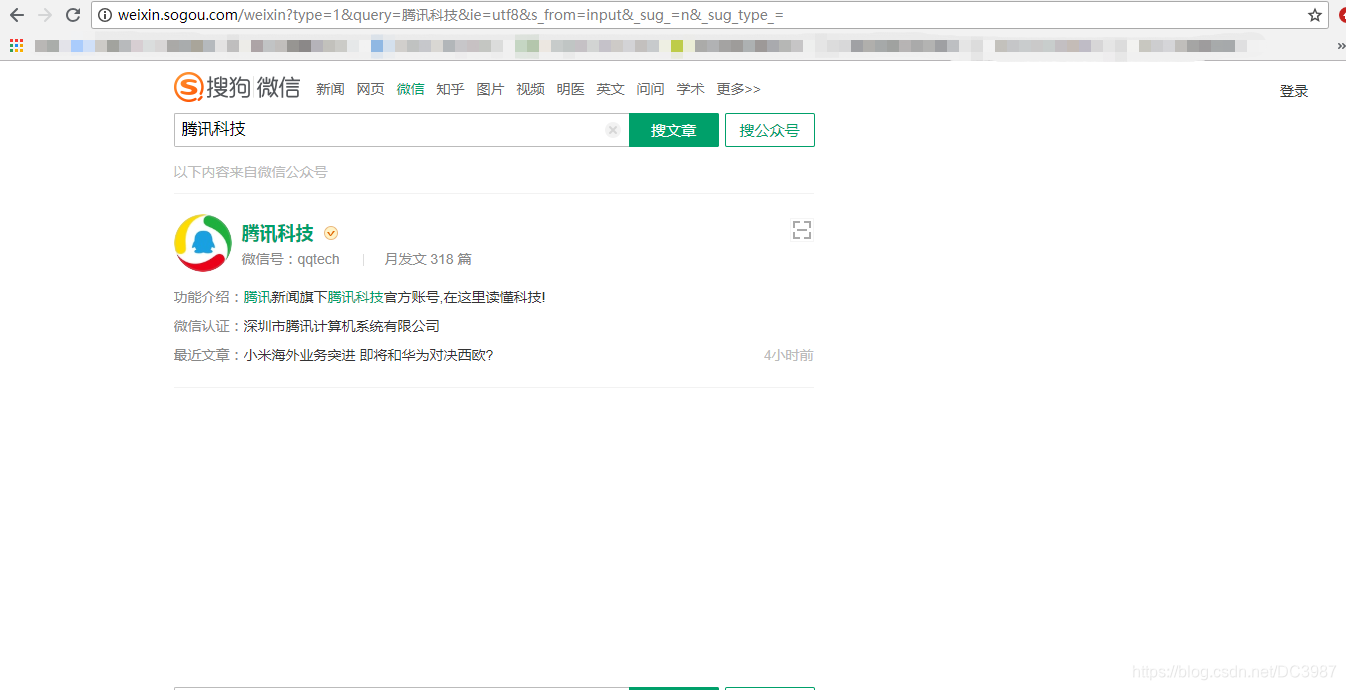Open the article 小米海外业务突进 即将和华为对决西欧?
The image size is (1346, 690).
coord(368,355)
